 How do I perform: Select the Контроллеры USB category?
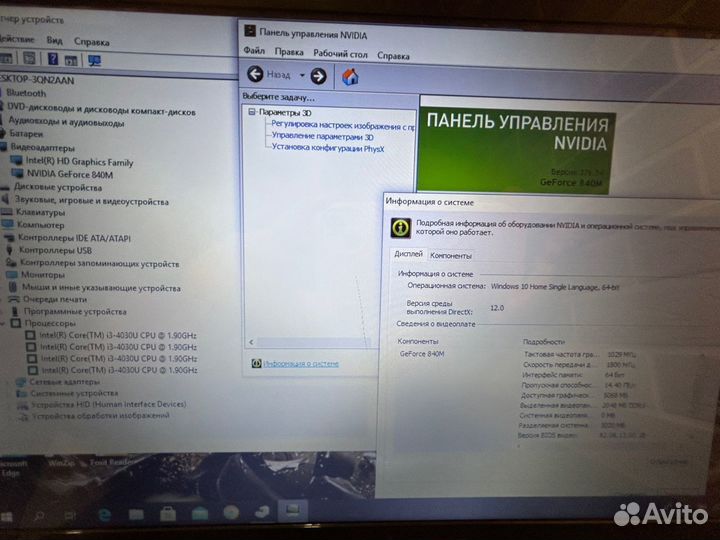(x=55, y=250)
